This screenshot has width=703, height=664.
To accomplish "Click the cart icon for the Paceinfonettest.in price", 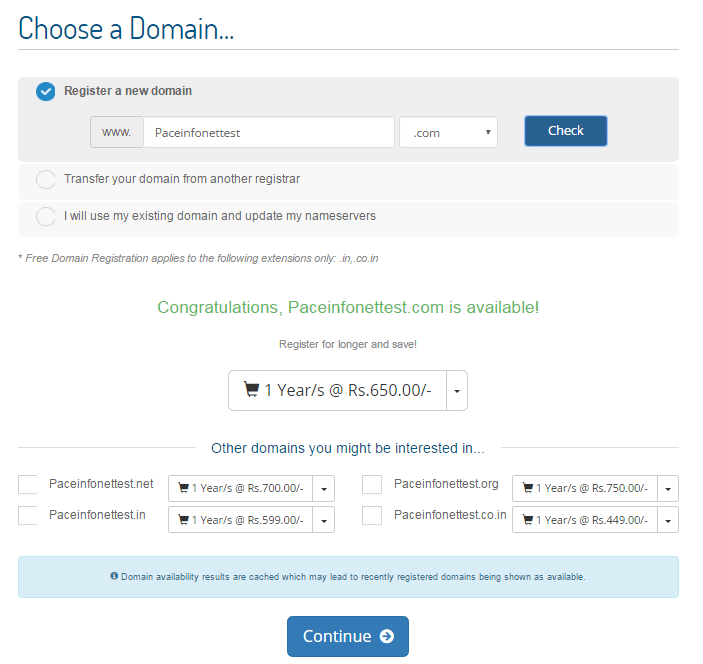I will click(183, 520).
